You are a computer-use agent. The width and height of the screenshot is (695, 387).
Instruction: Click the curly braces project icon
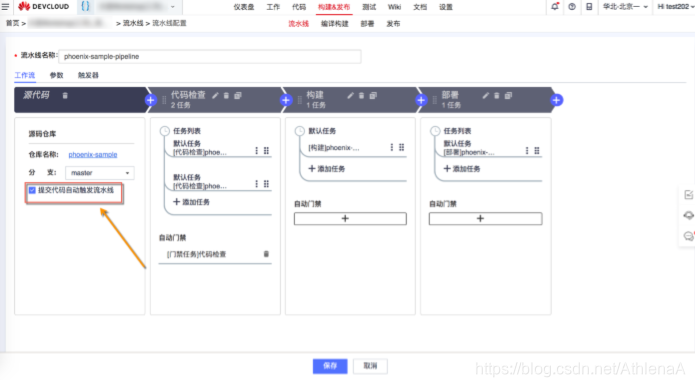point(85,6)
